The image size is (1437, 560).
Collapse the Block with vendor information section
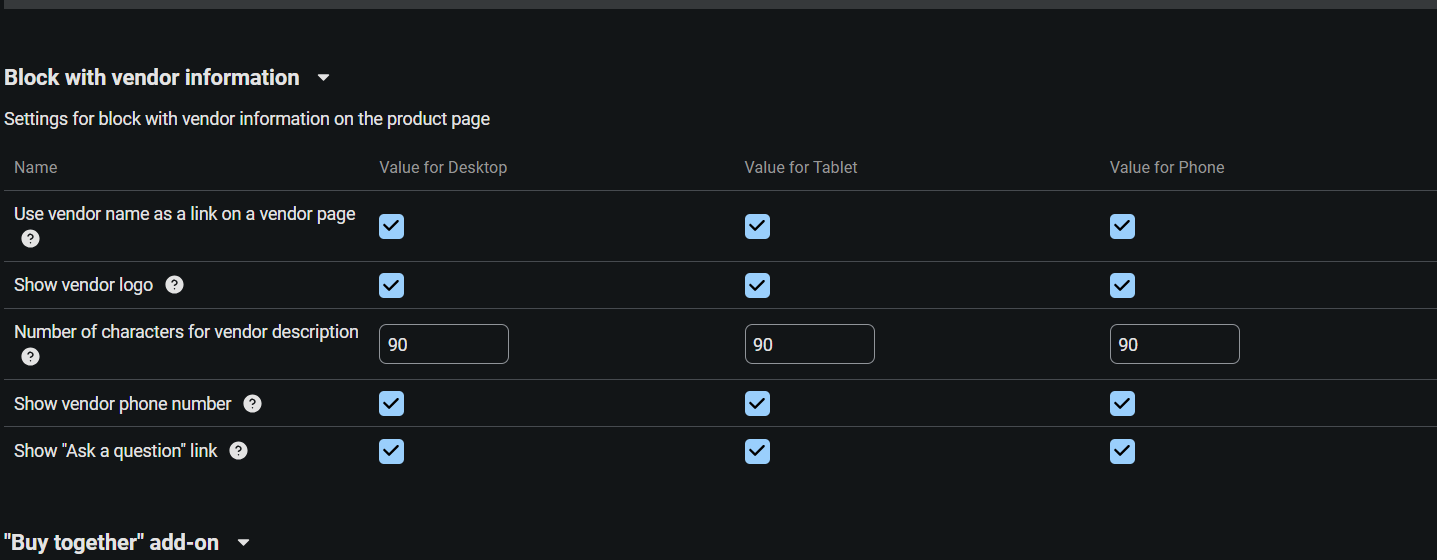323,78
